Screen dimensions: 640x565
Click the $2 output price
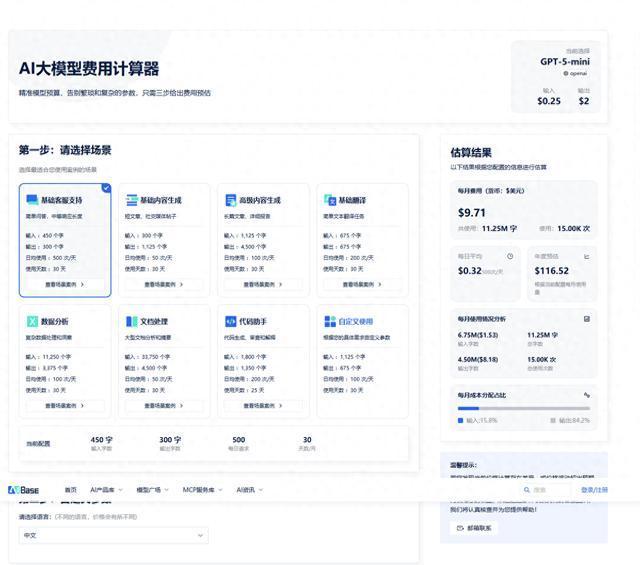tap(584, 101)
